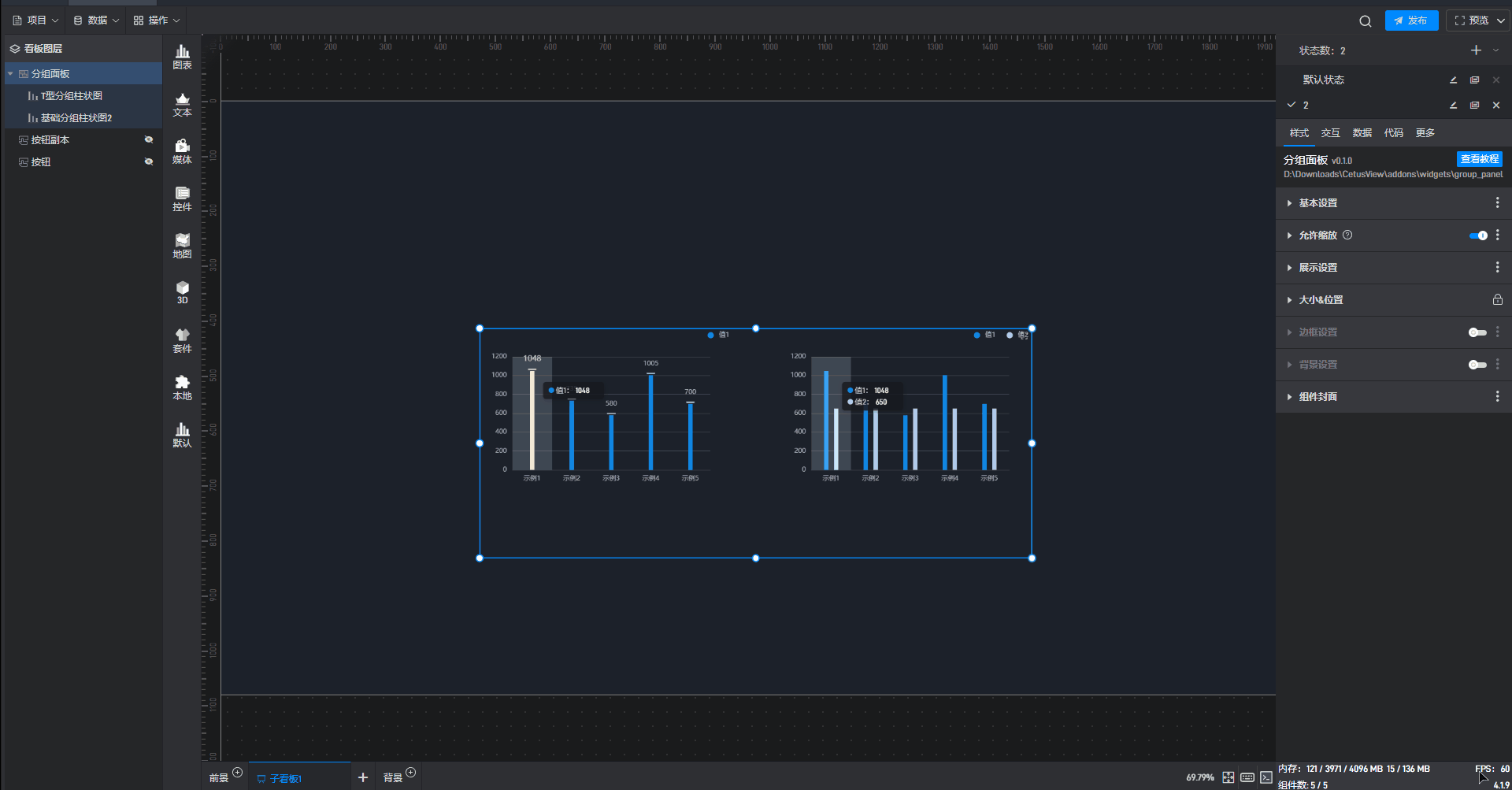Expand the 展示设置 section
This screenshot has width=1512, height=790.
tap(1318, 268)
